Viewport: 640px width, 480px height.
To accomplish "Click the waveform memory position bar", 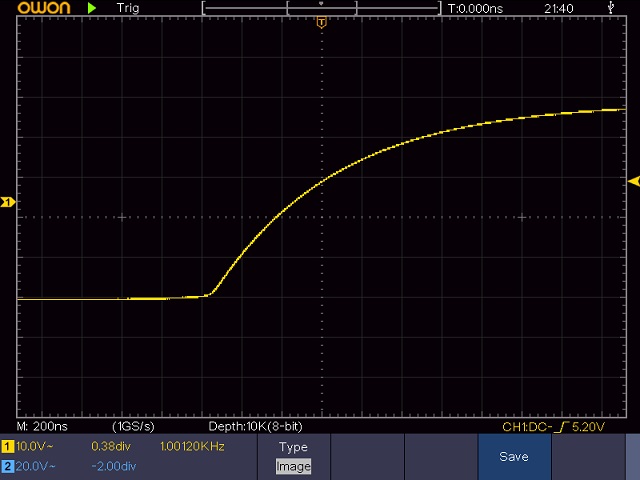I will [322, 8].
